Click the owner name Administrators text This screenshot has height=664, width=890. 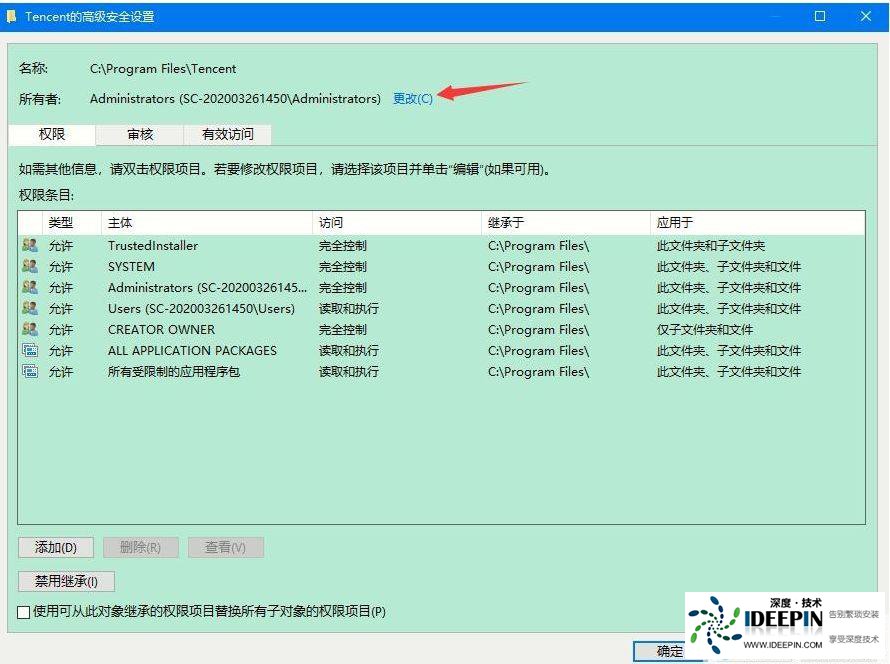[236, 99]
